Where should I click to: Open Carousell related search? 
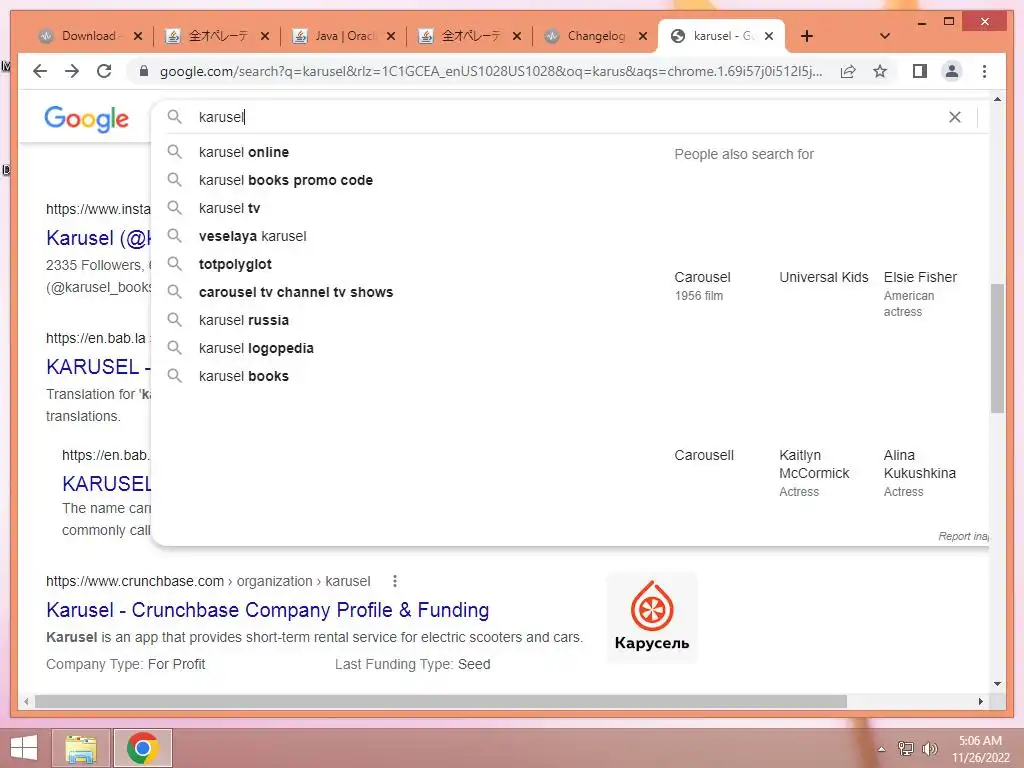pos(704,455)
